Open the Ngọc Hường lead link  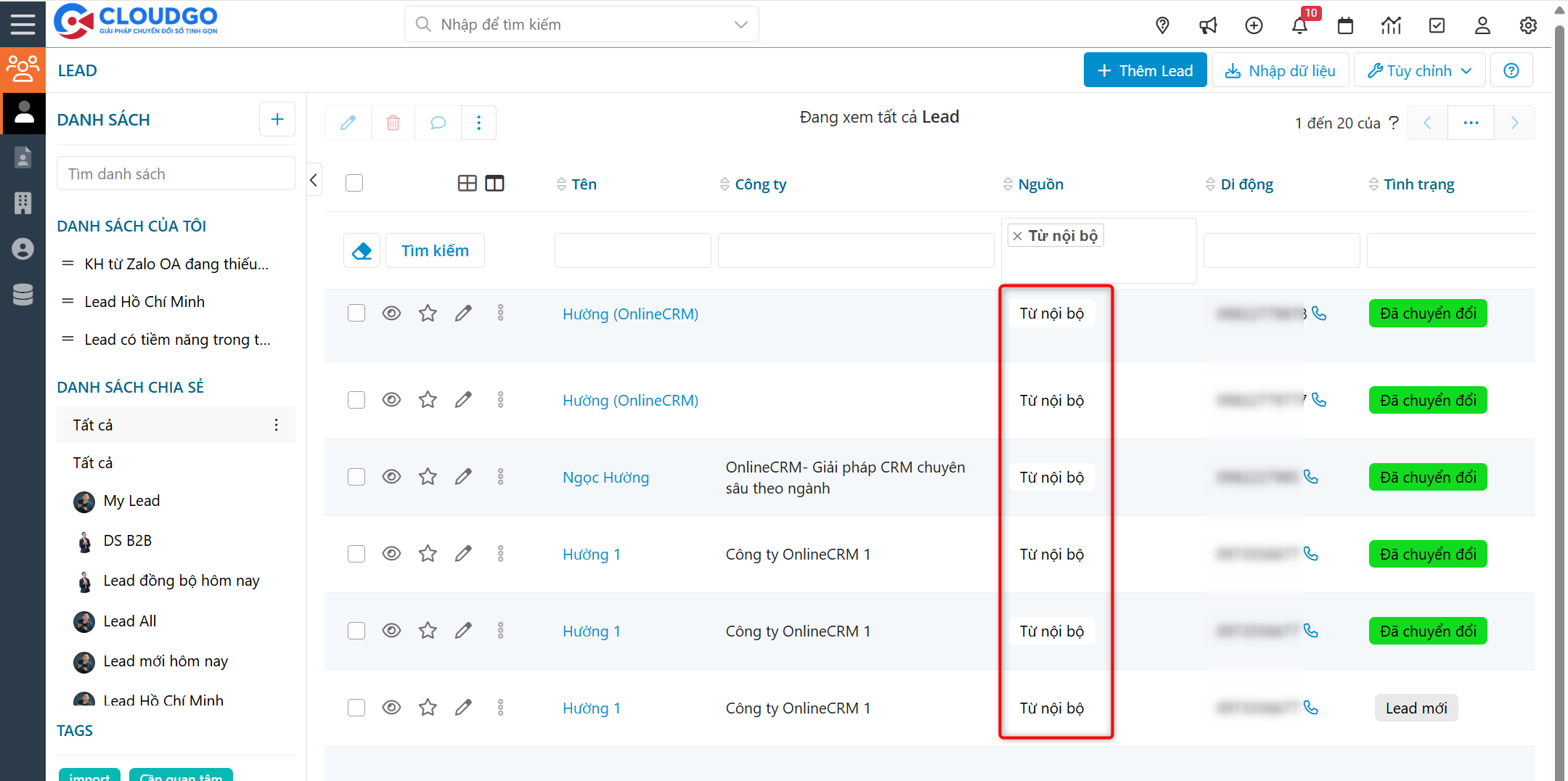(605, 478)
